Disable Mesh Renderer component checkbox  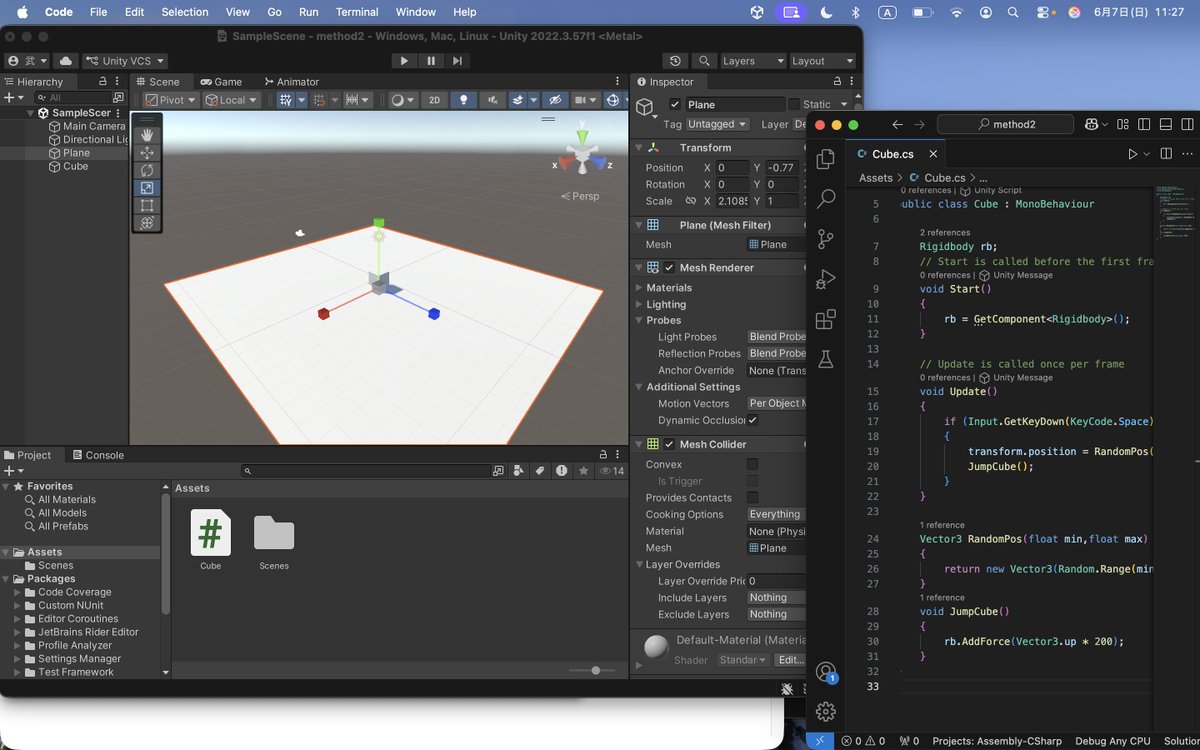[x=669, y=268]
